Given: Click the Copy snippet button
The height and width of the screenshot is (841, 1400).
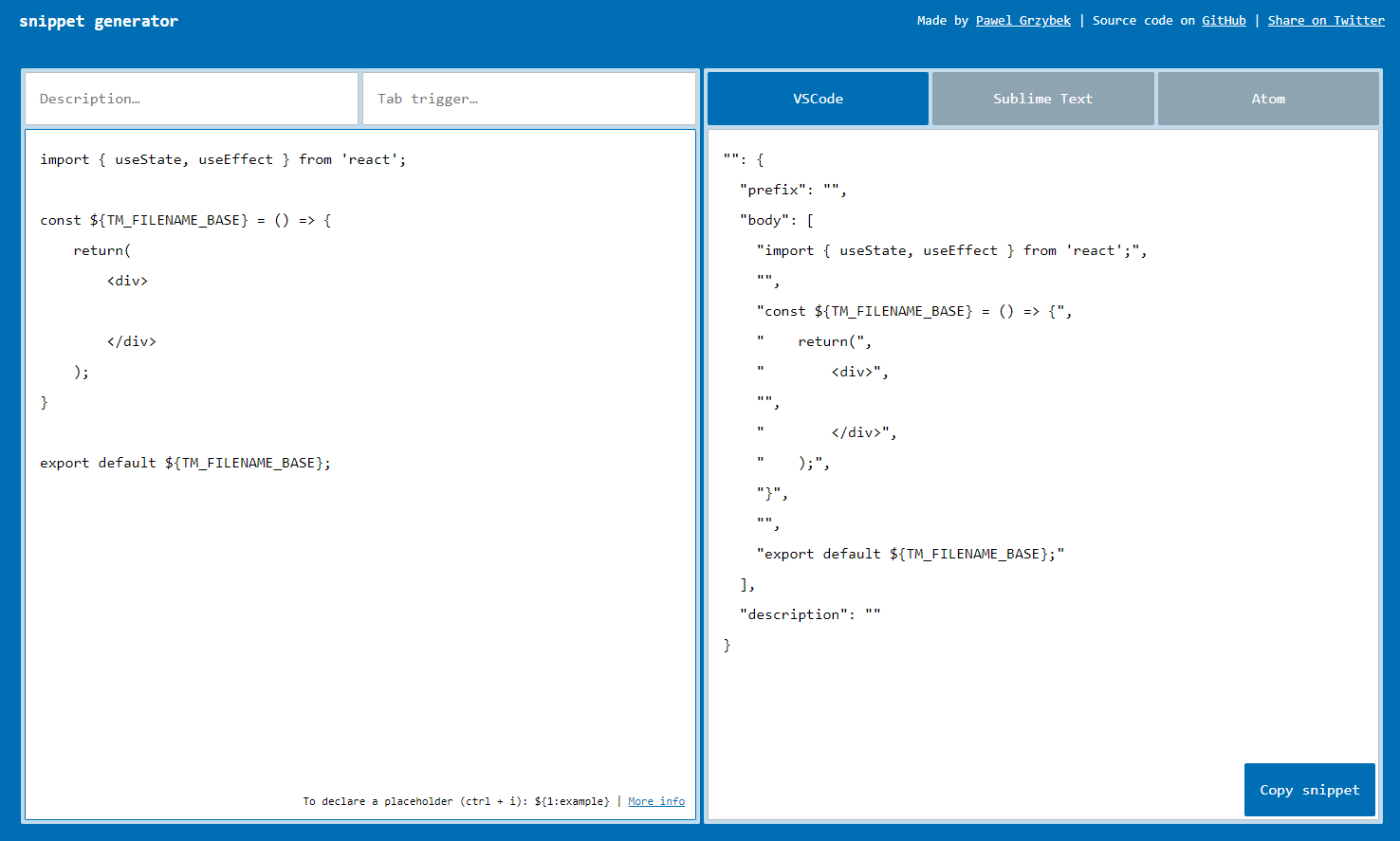Looking at the screenshot, I should click(x=1310, y=790).
